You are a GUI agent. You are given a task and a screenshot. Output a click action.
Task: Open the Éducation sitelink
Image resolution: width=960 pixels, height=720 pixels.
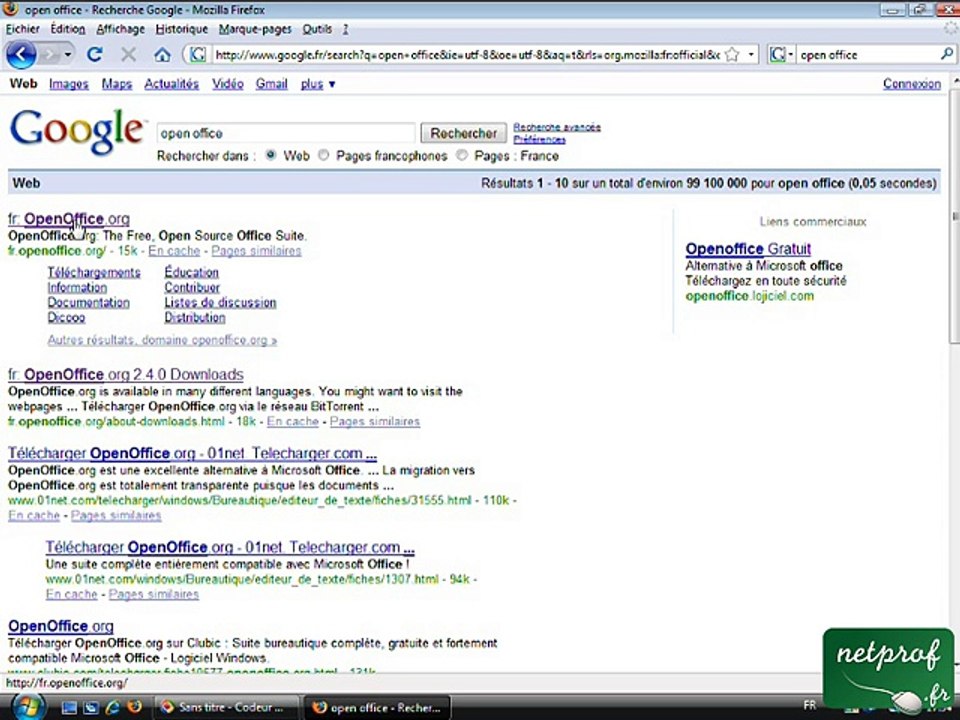(x=192, y=272)
